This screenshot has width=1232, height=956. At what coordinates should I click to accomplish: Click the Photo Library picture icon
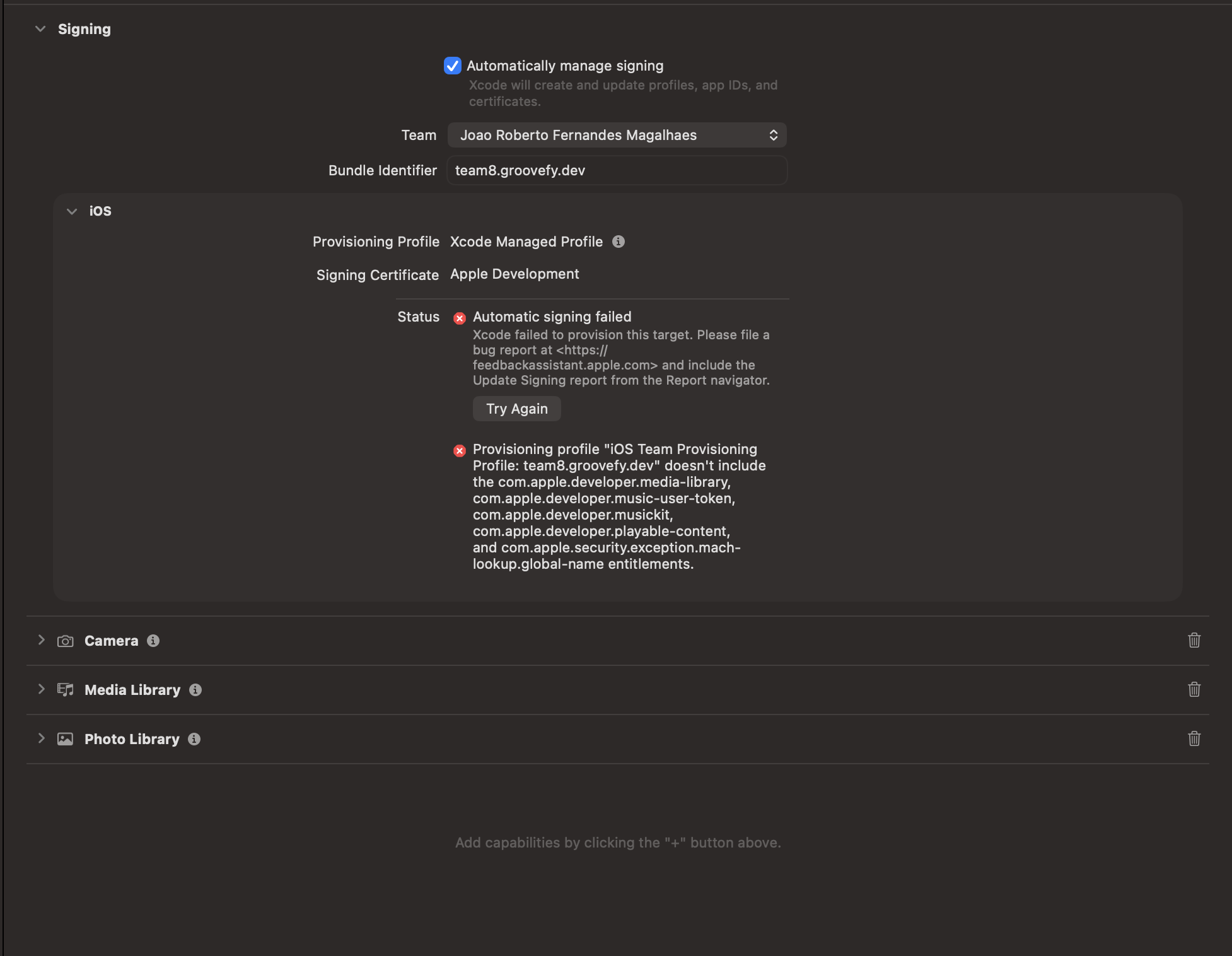66,739
